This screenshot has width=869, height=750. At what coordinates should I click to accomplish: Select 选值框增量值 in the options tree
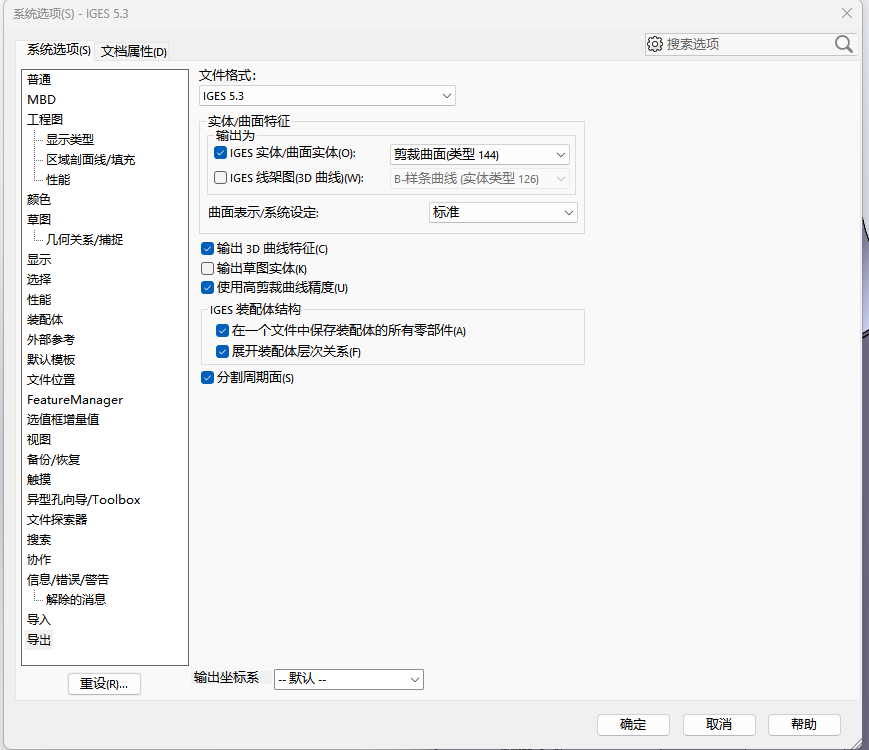click(x=63, y=420)
